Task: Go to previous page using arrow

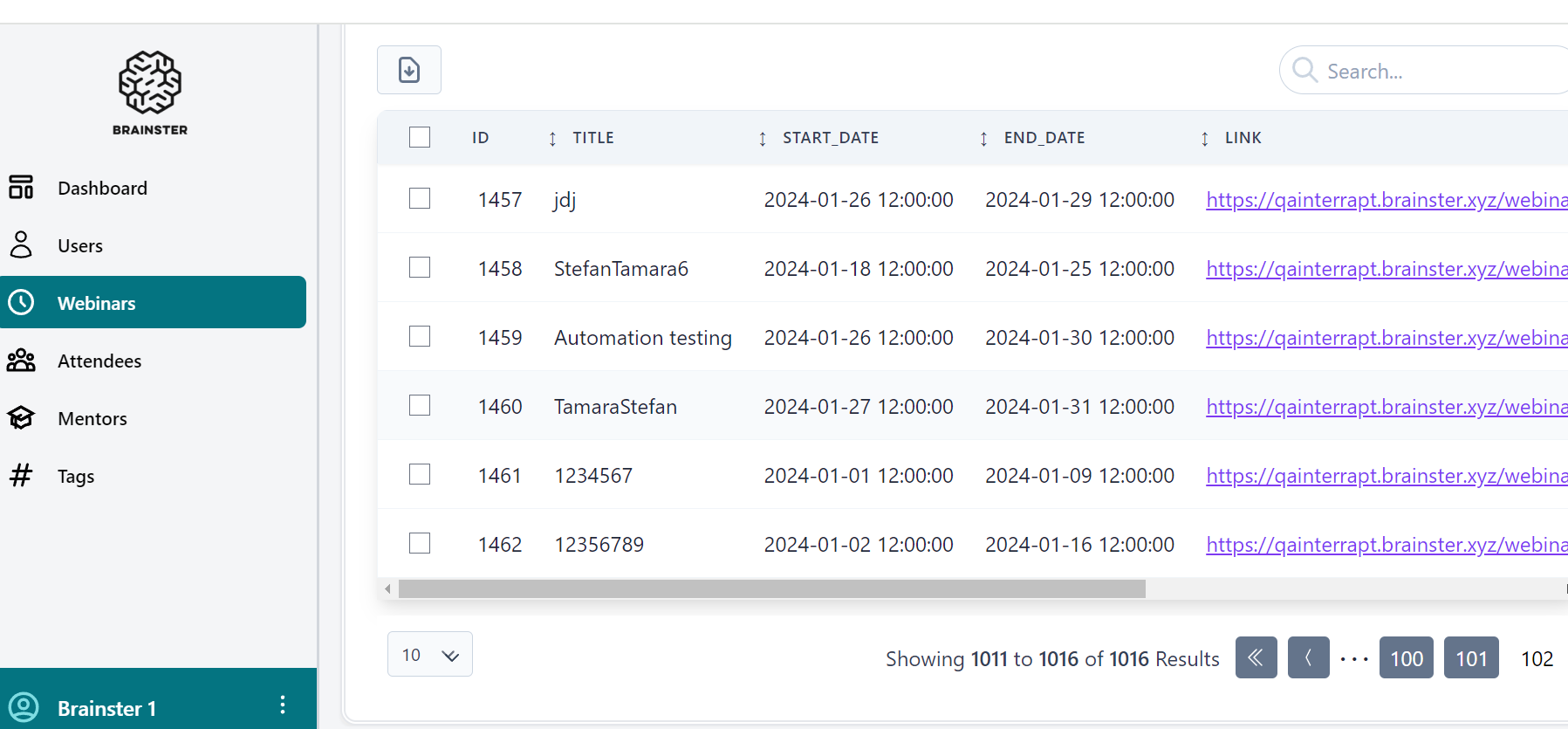Action: 1308,658
